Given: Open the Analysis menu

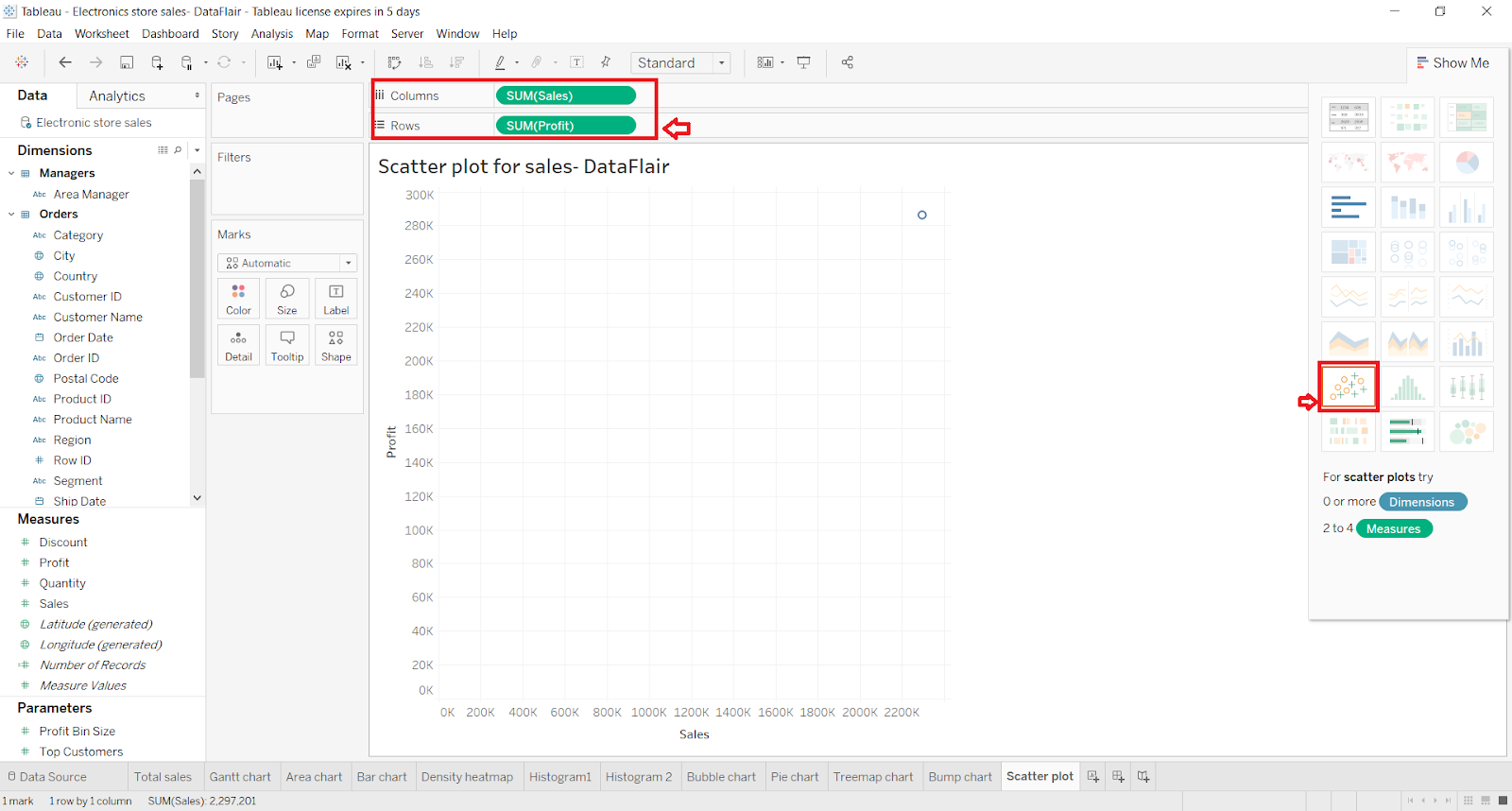Looking at the screenshot, I should point(272,33).
